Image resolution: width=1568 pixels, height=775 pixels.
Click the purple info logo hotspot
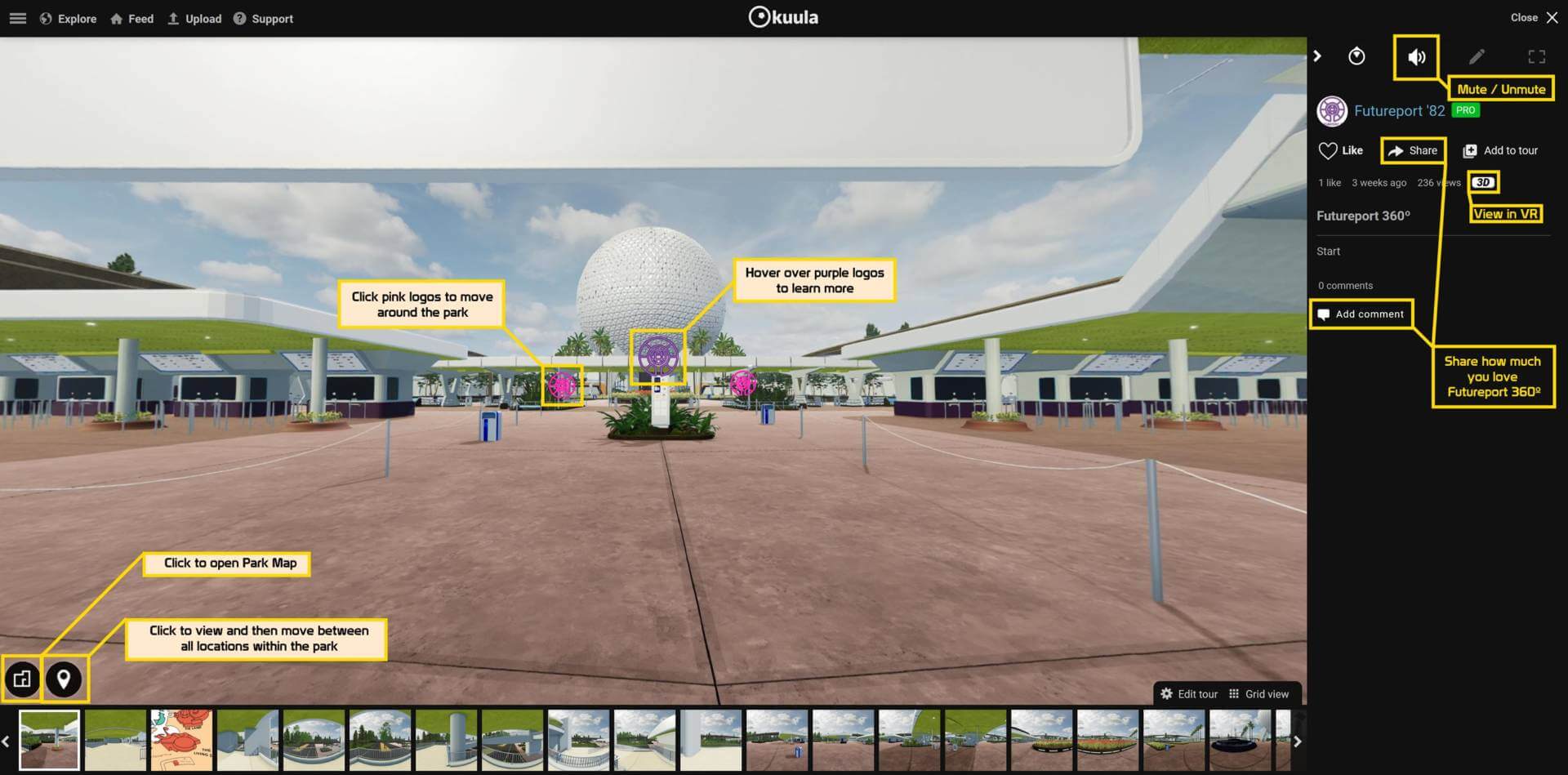click(x=658, y=356)
